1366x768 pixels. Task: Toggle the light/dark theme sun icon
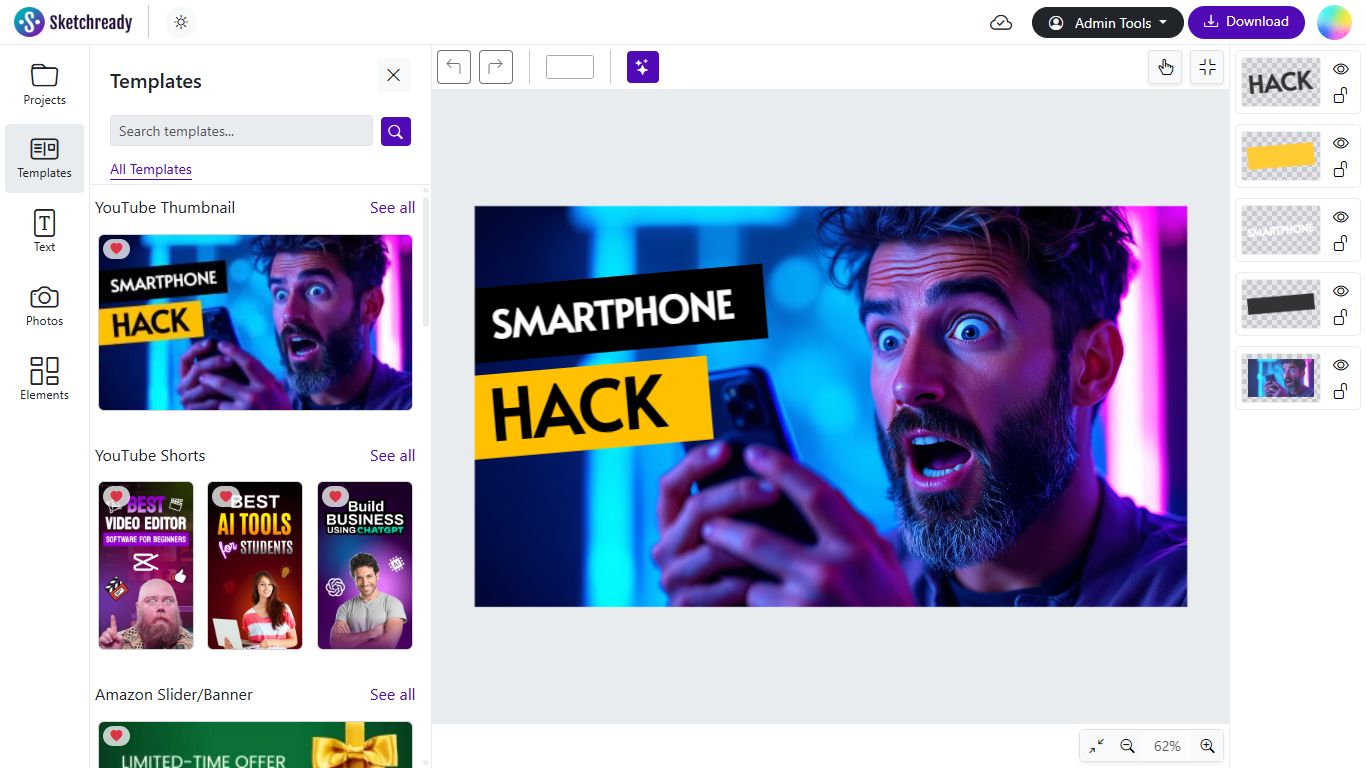pyautogui.click(x=180, y=22)
